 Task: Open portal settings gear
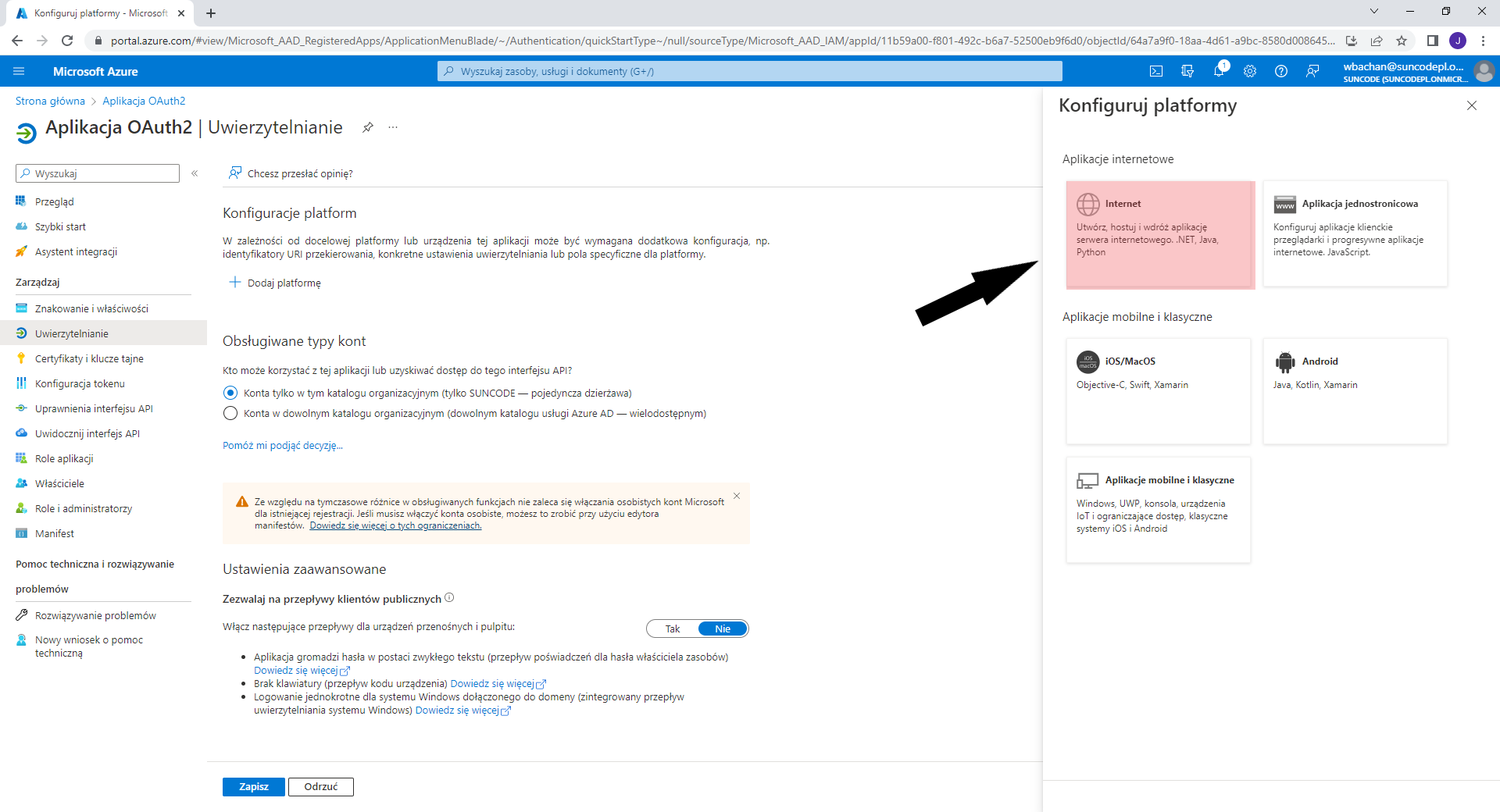1250,71
